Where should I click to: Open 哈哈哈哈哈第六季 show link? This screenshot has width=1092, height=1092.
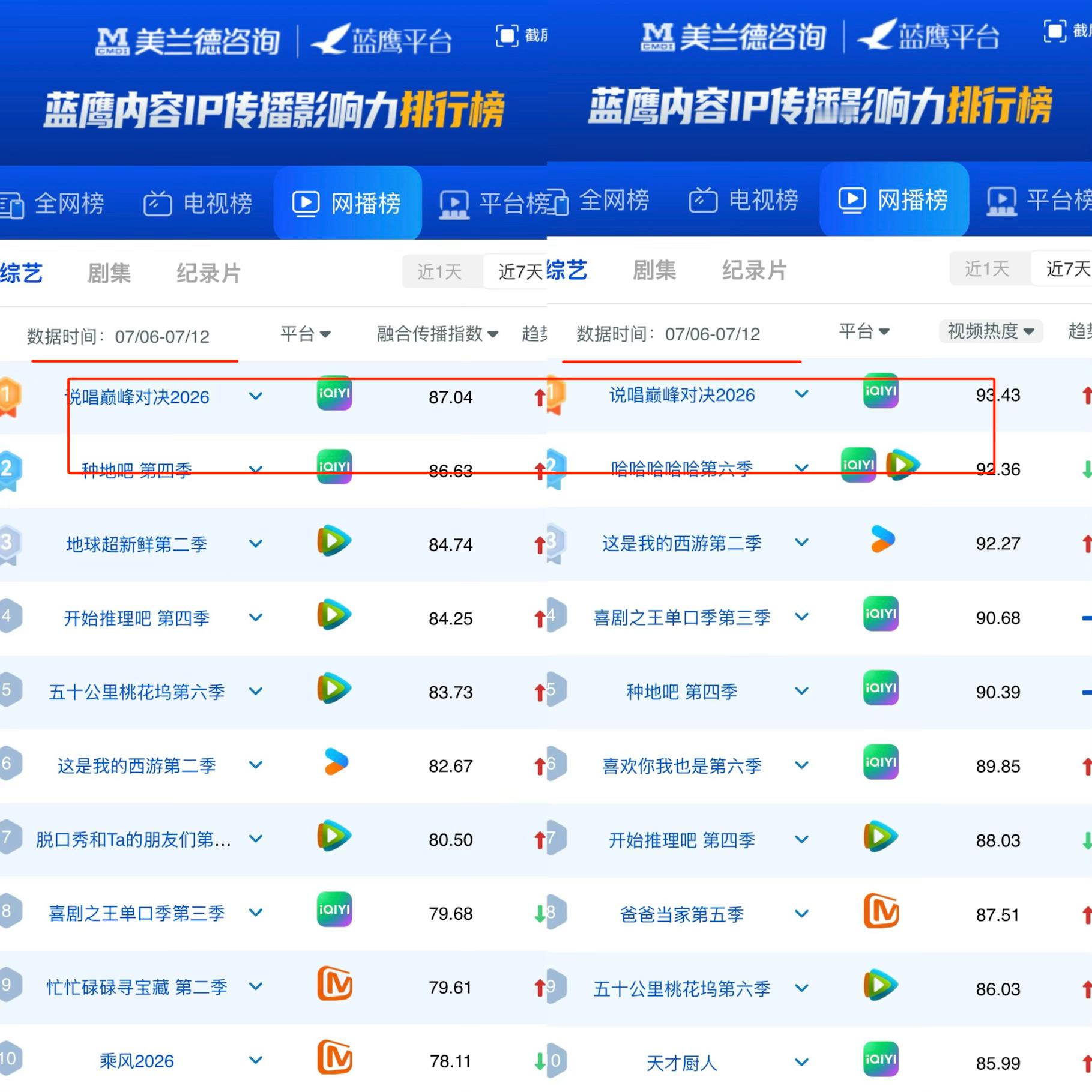tap(682, 469)
